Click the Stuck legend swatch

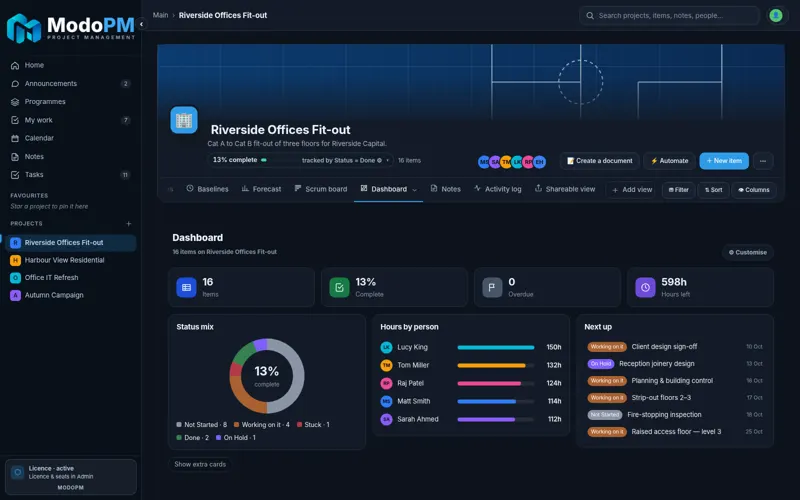click(299, 424)
